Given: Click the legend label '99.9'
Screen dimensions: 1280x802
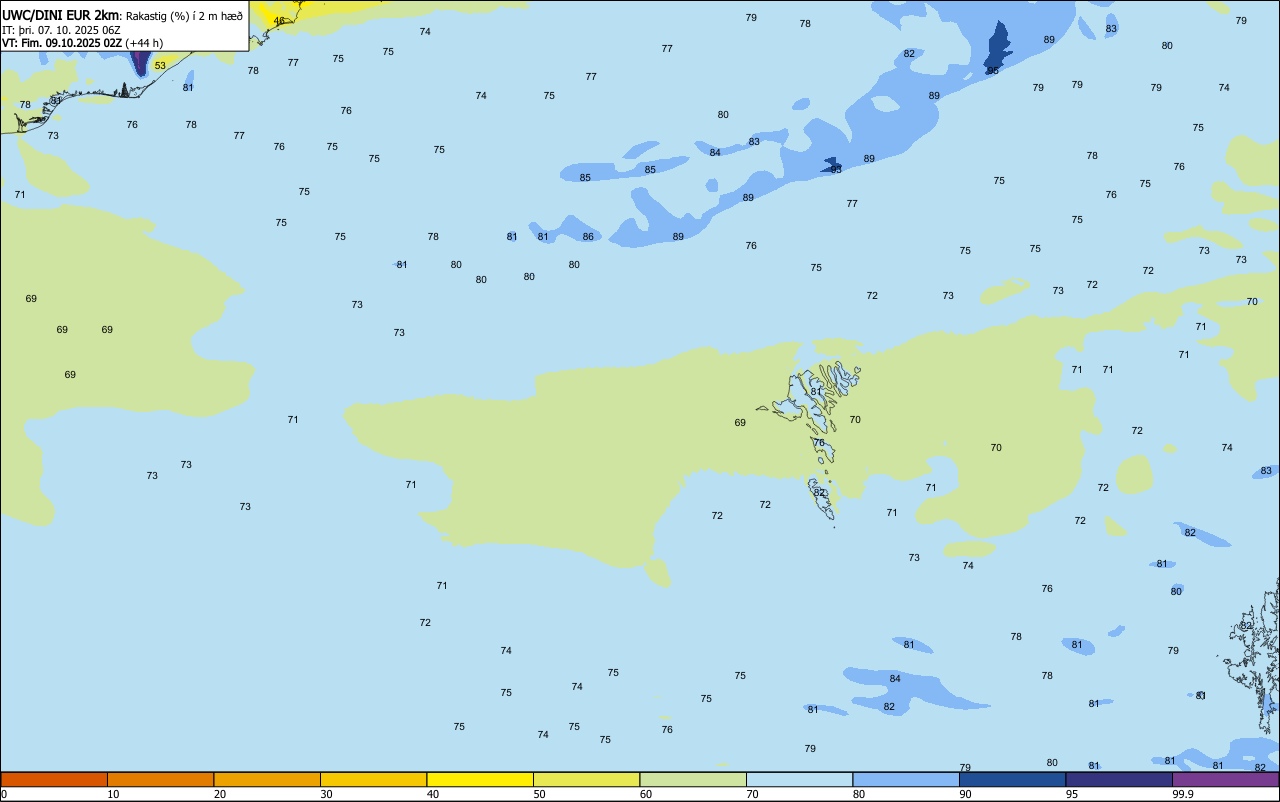Looking at the screenshot, I should pyautogui.click(x=1183, y=794).
